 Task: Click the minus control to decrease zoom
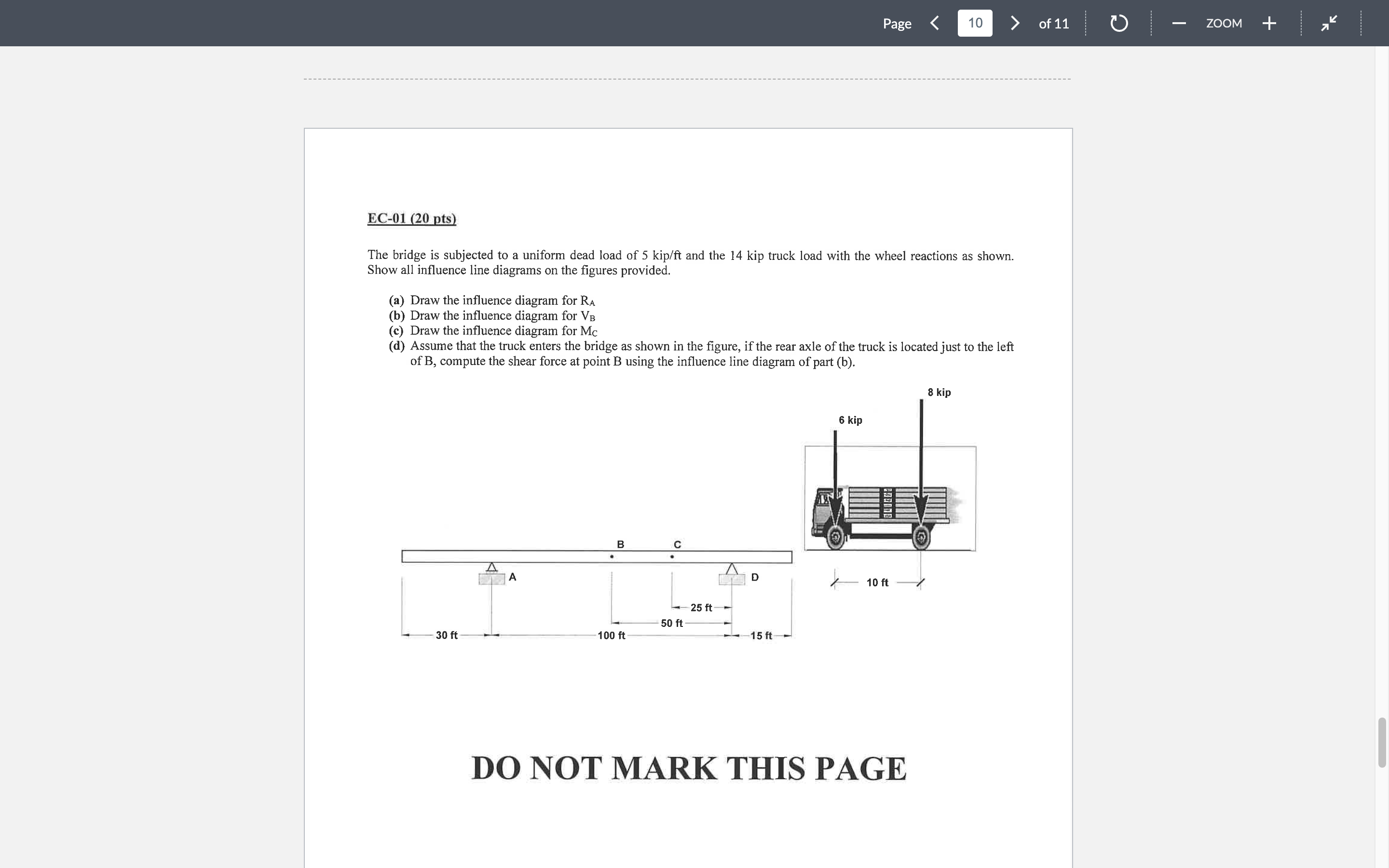(1178, 23)
